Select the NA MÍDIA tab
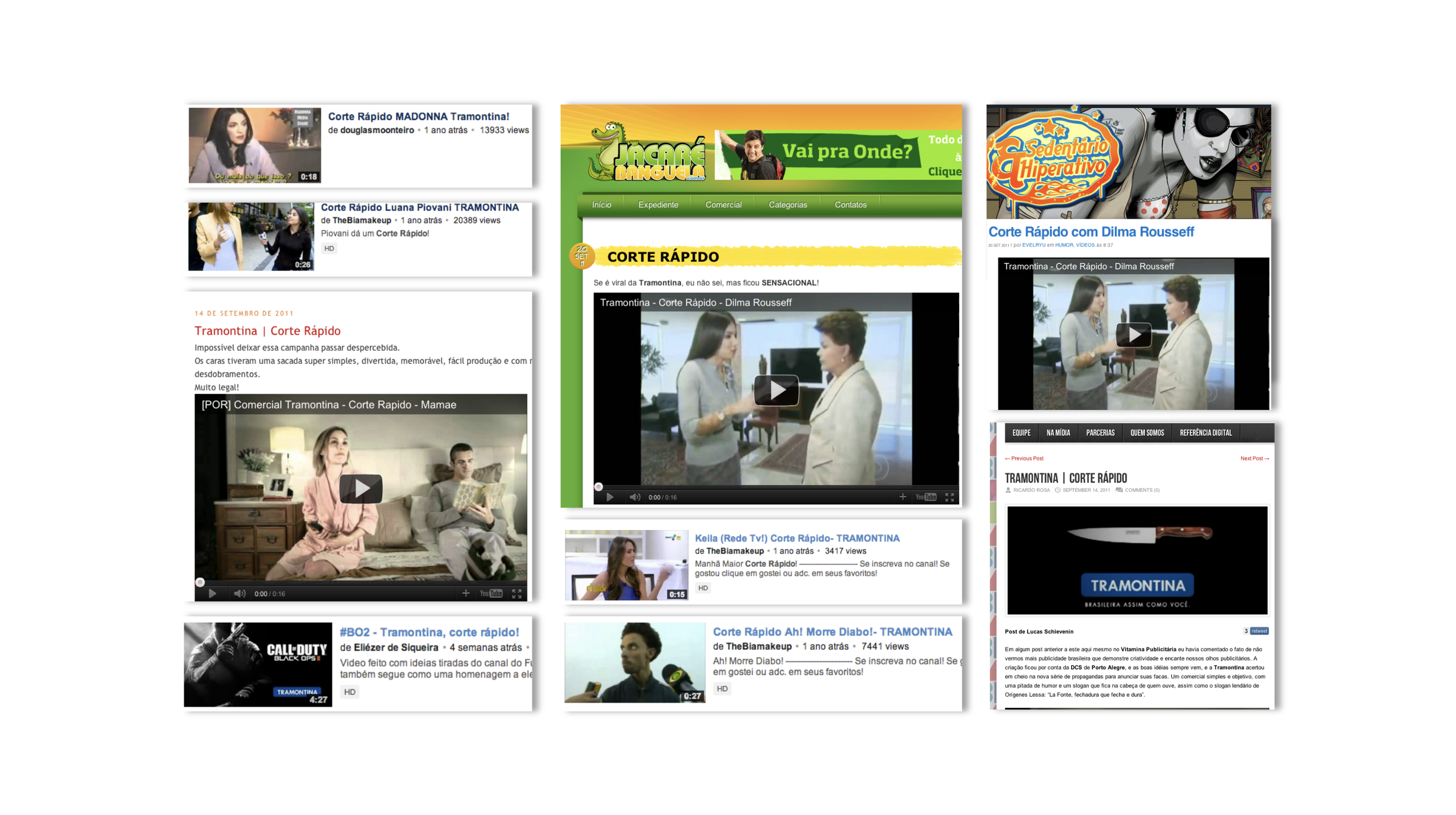Screen dimensions: 1456x815 pos(1058,433)
